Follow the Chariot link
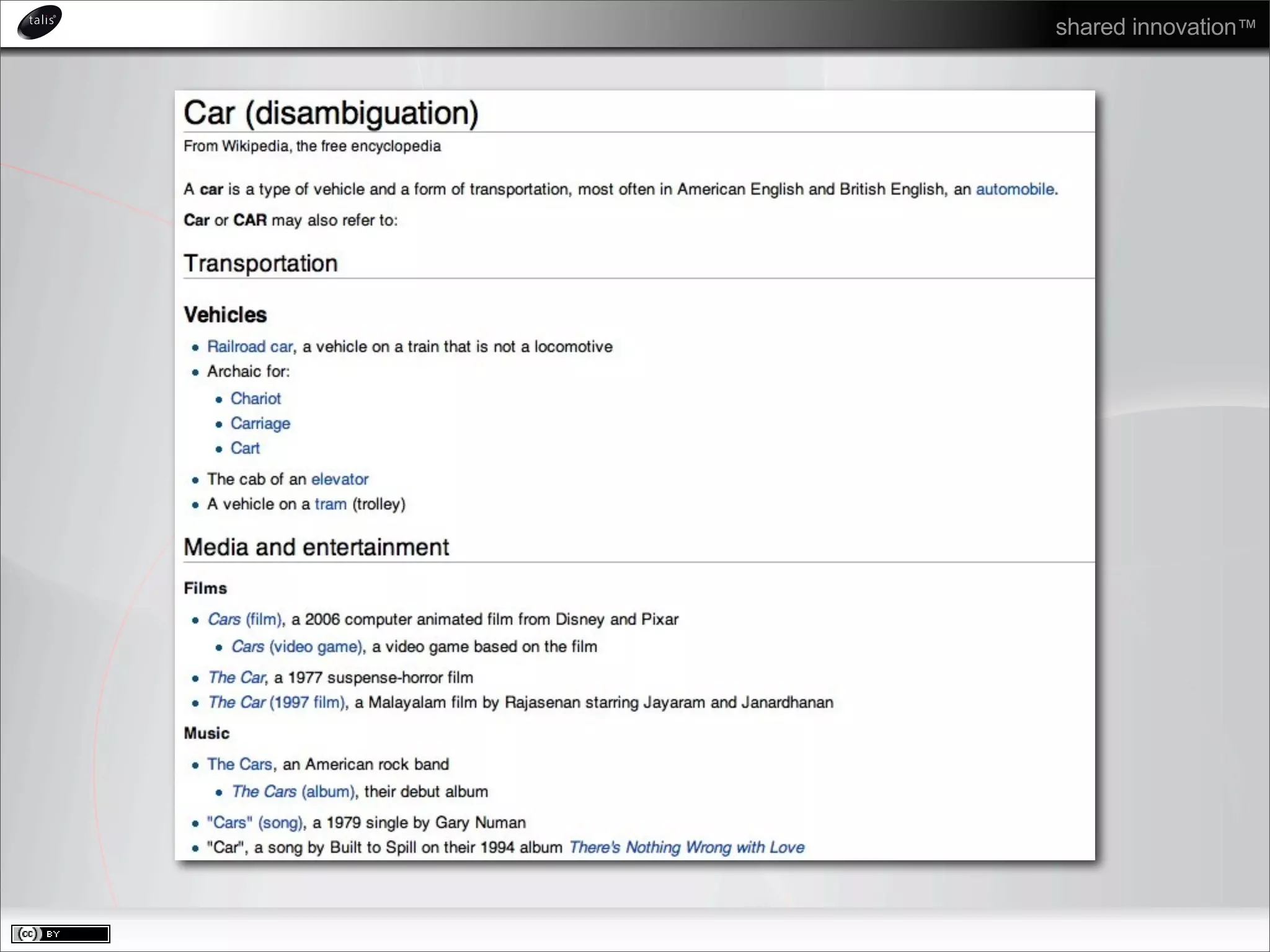 pyautogui.click(x=255, y=399)
